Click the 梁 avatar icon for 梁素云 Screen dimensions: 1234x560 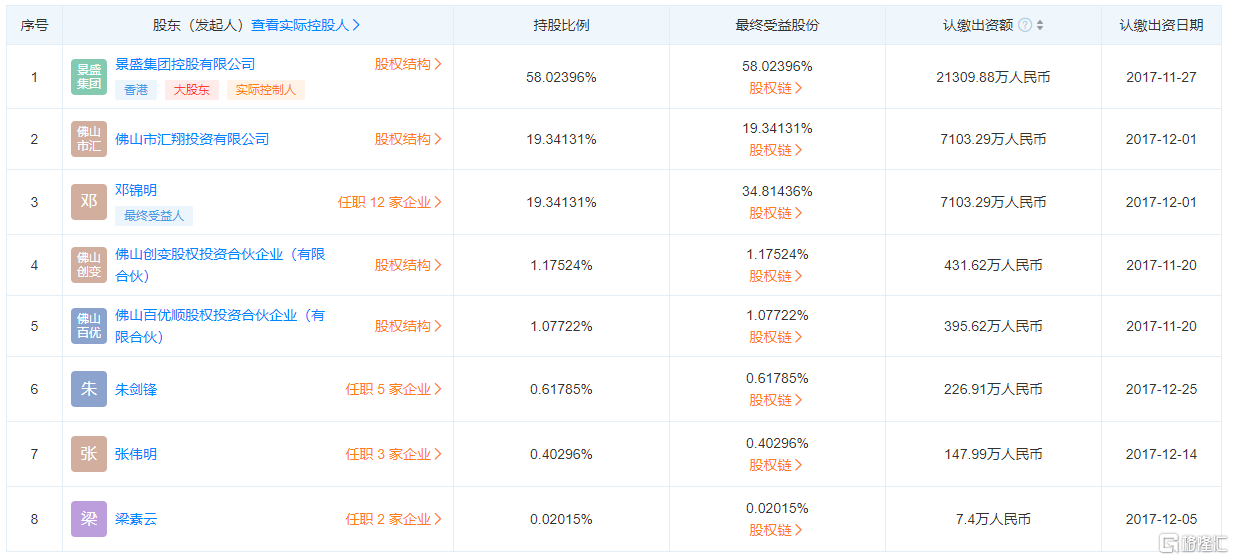(x=89, y=519)
